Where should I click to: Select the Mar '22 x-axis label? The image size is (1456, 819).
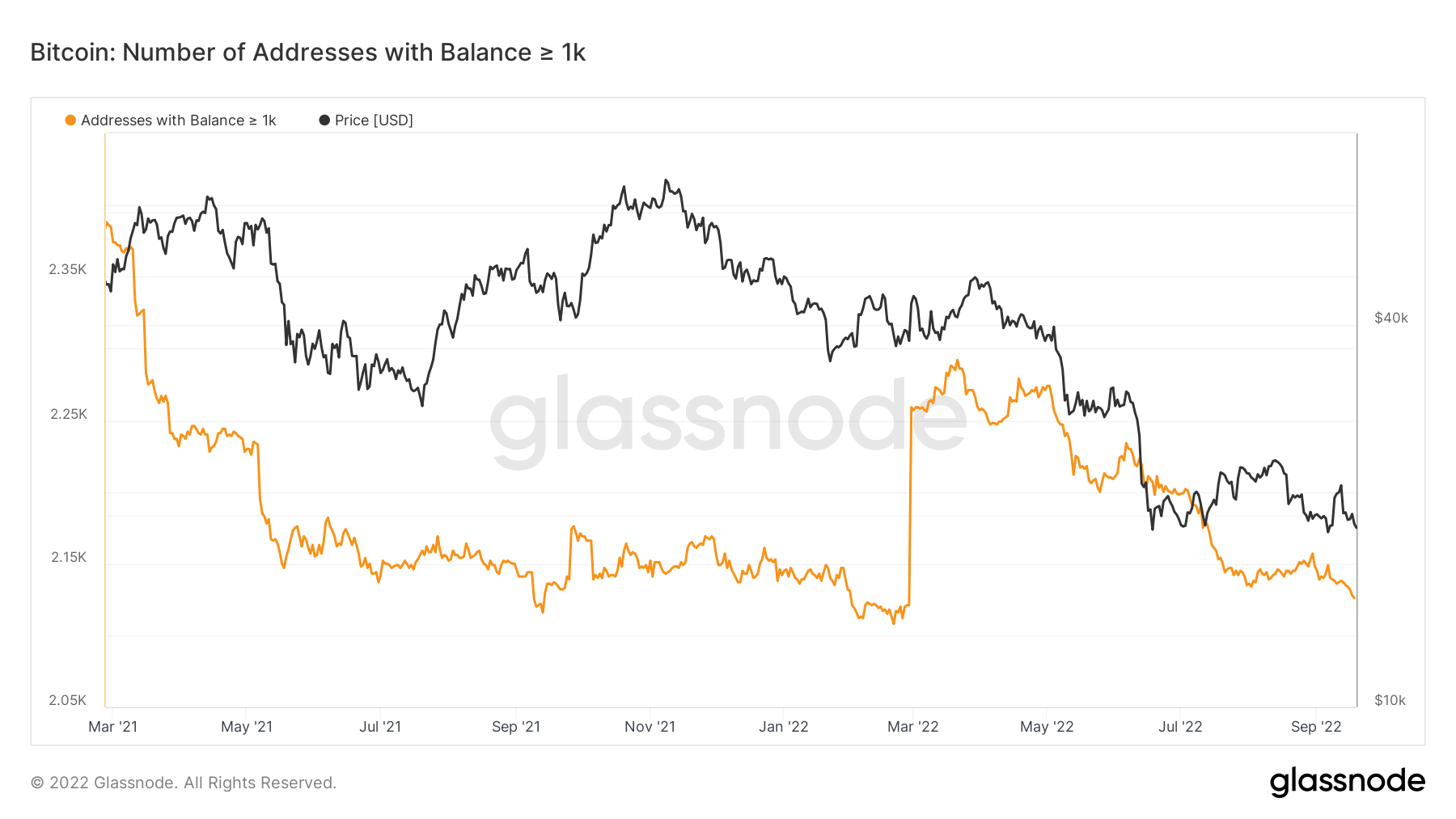(912, 727)
